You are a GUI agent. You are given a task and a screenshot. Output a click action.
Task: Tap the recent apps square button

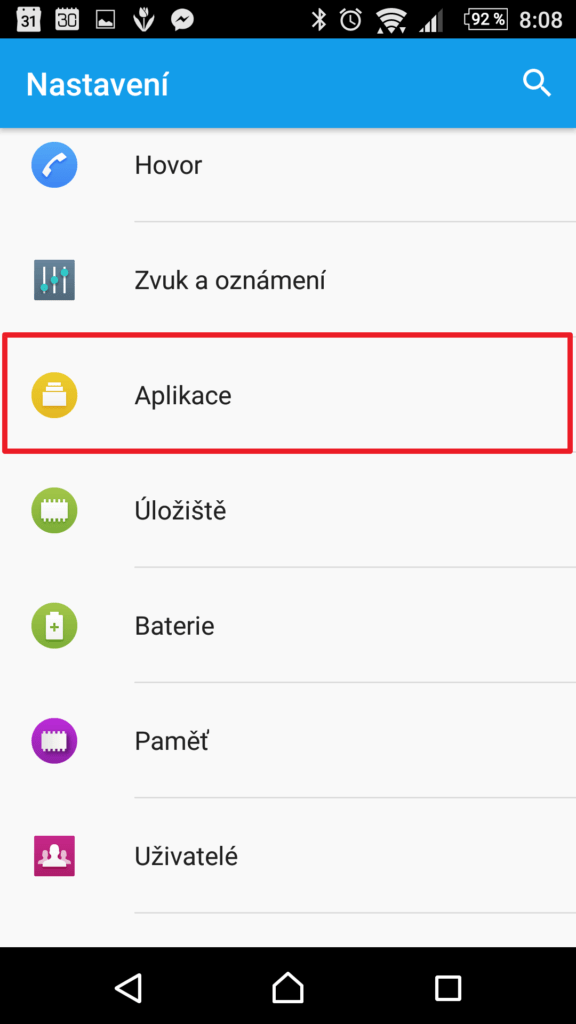coord(448,987)
